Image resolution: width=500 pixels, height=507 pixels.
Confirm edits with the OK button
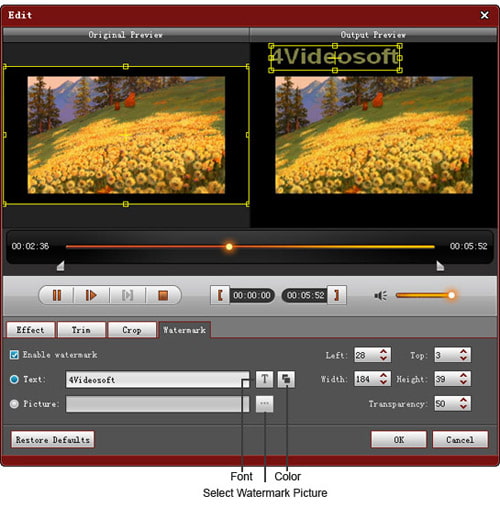[x=399, y=440]
